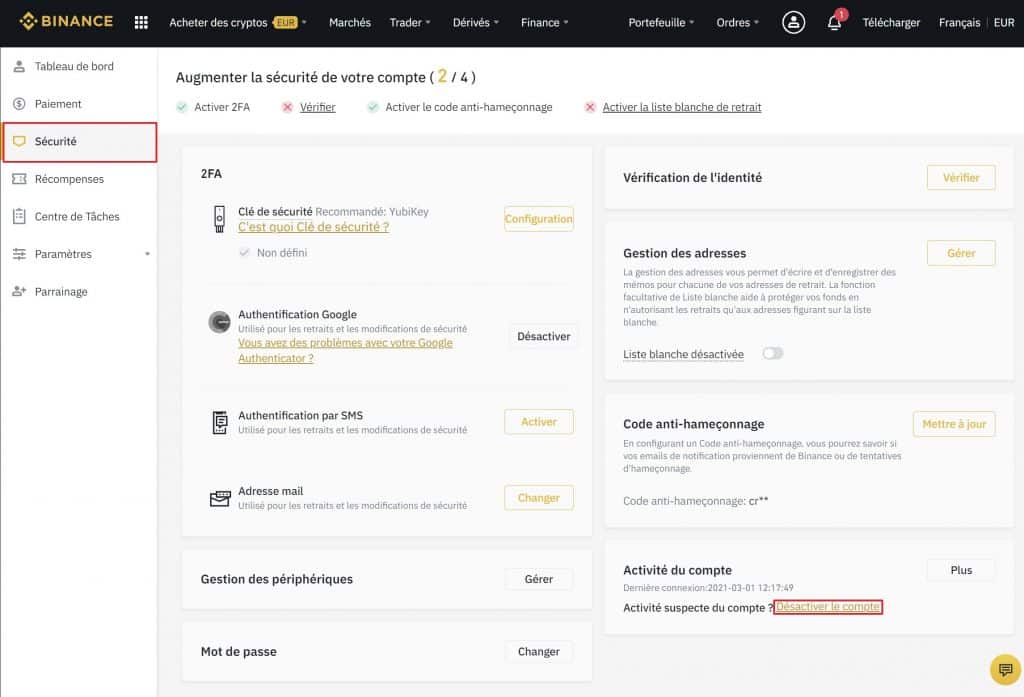Select the Tableau de bord dashboard icon

[x=17, y=66]
